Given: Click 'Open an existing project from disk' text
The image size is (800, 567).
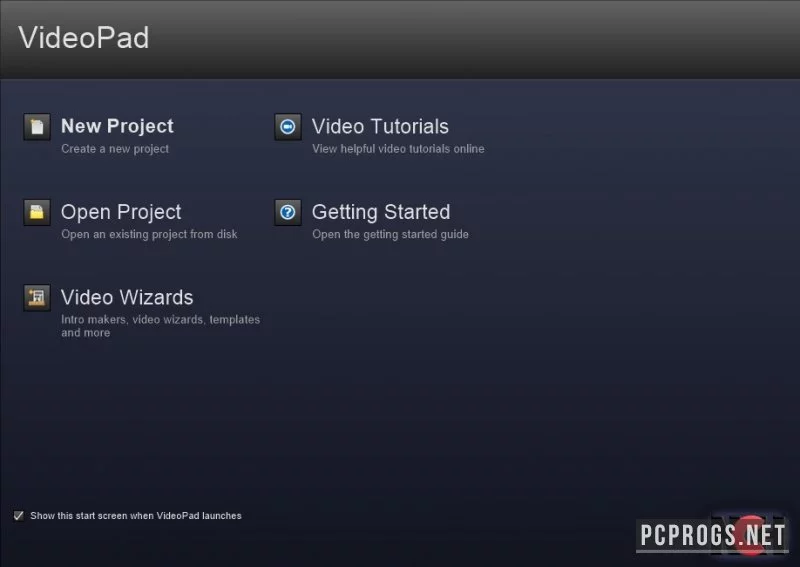Looking at the screenshot, I should [x=149, y=234].
